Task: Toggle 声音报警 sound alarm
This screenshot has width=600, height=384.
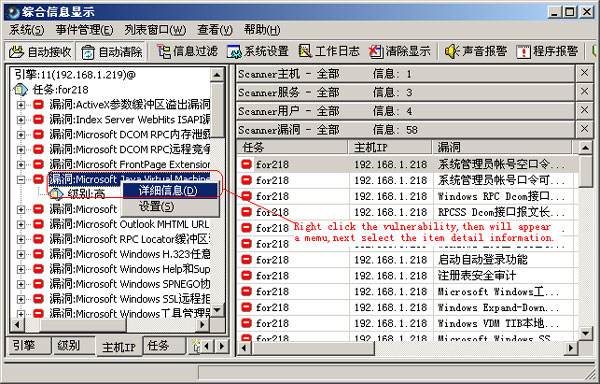Action: (x=476, y=52)
